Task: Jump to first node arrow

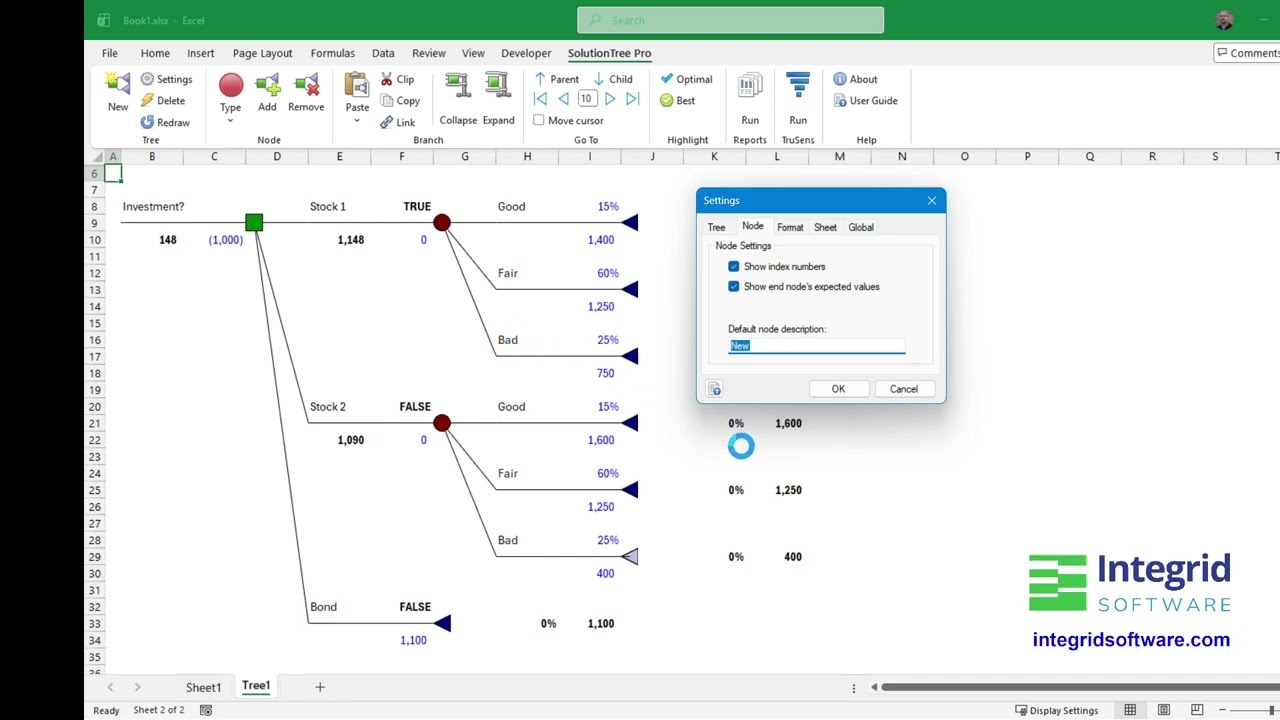Action: (x=540, y=99)
